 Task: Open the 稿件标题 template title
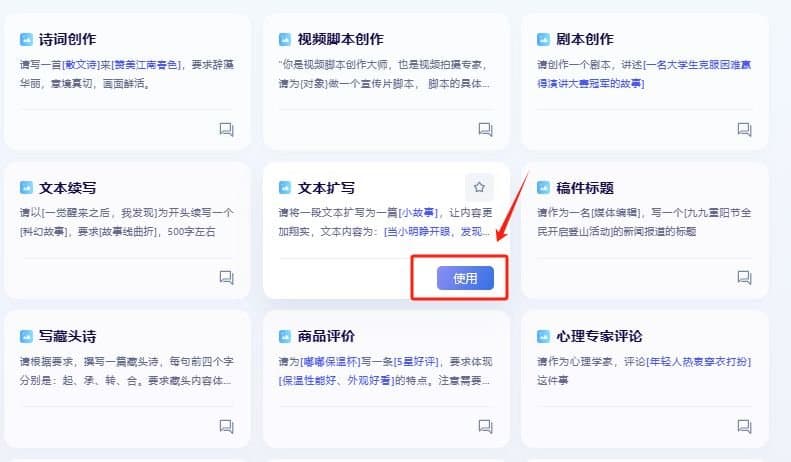[x=585, y=188]
